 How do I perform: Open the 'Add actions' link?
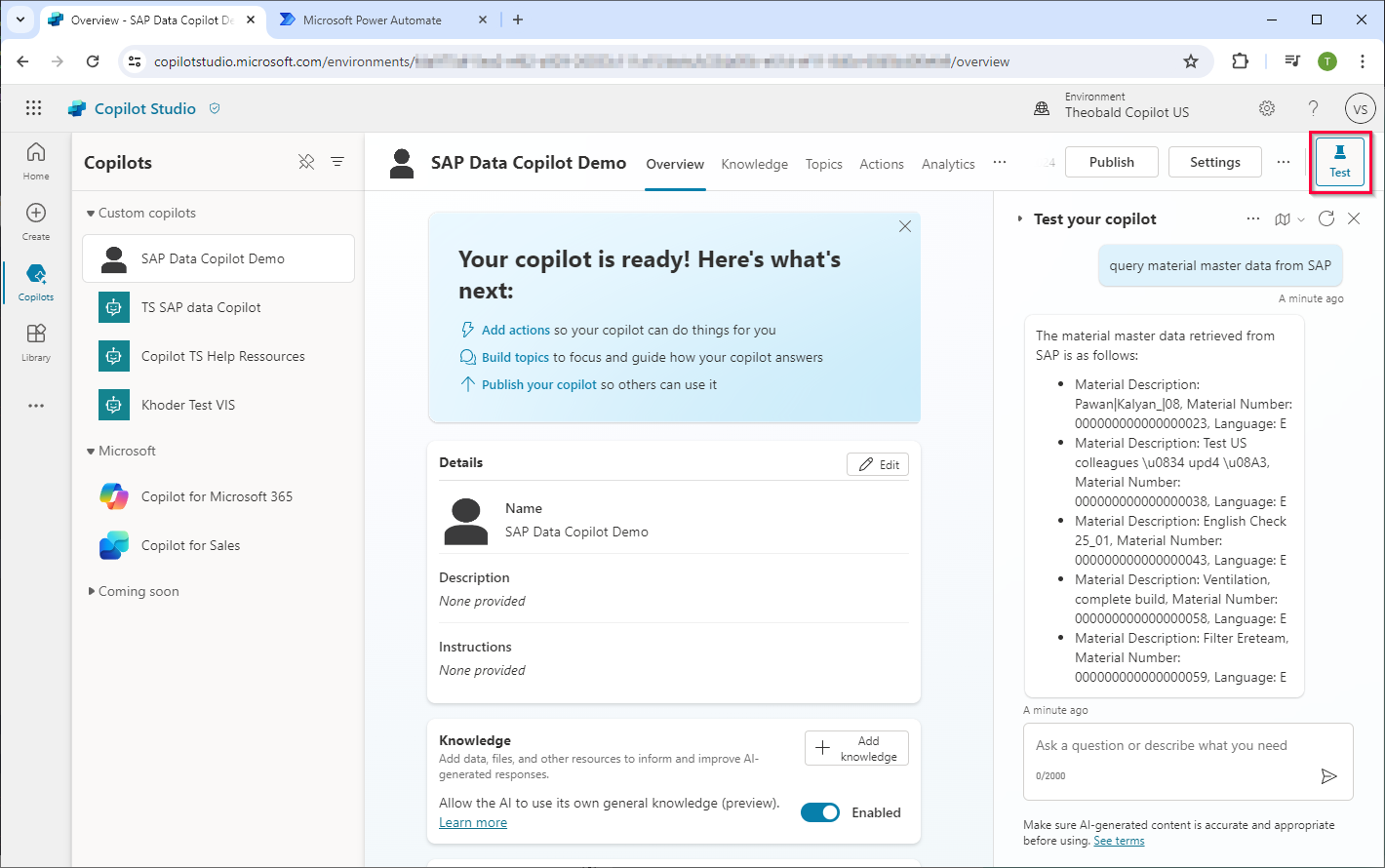point(516,330)
